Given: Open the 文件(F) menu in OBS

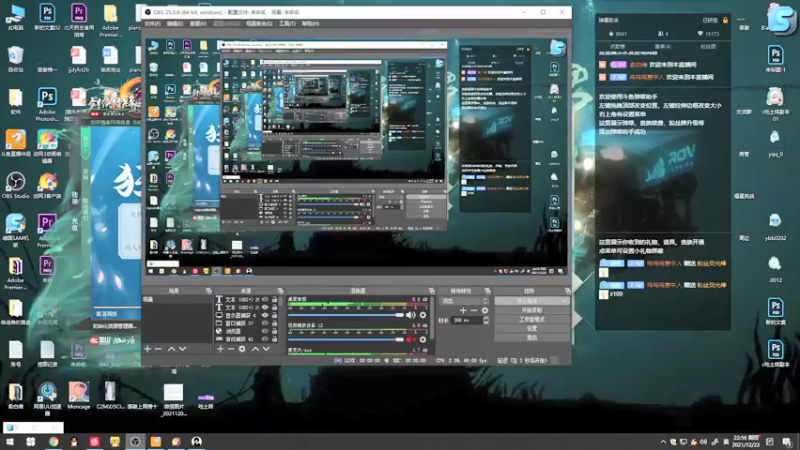Looking at the screenshot, I should point(152,23).
